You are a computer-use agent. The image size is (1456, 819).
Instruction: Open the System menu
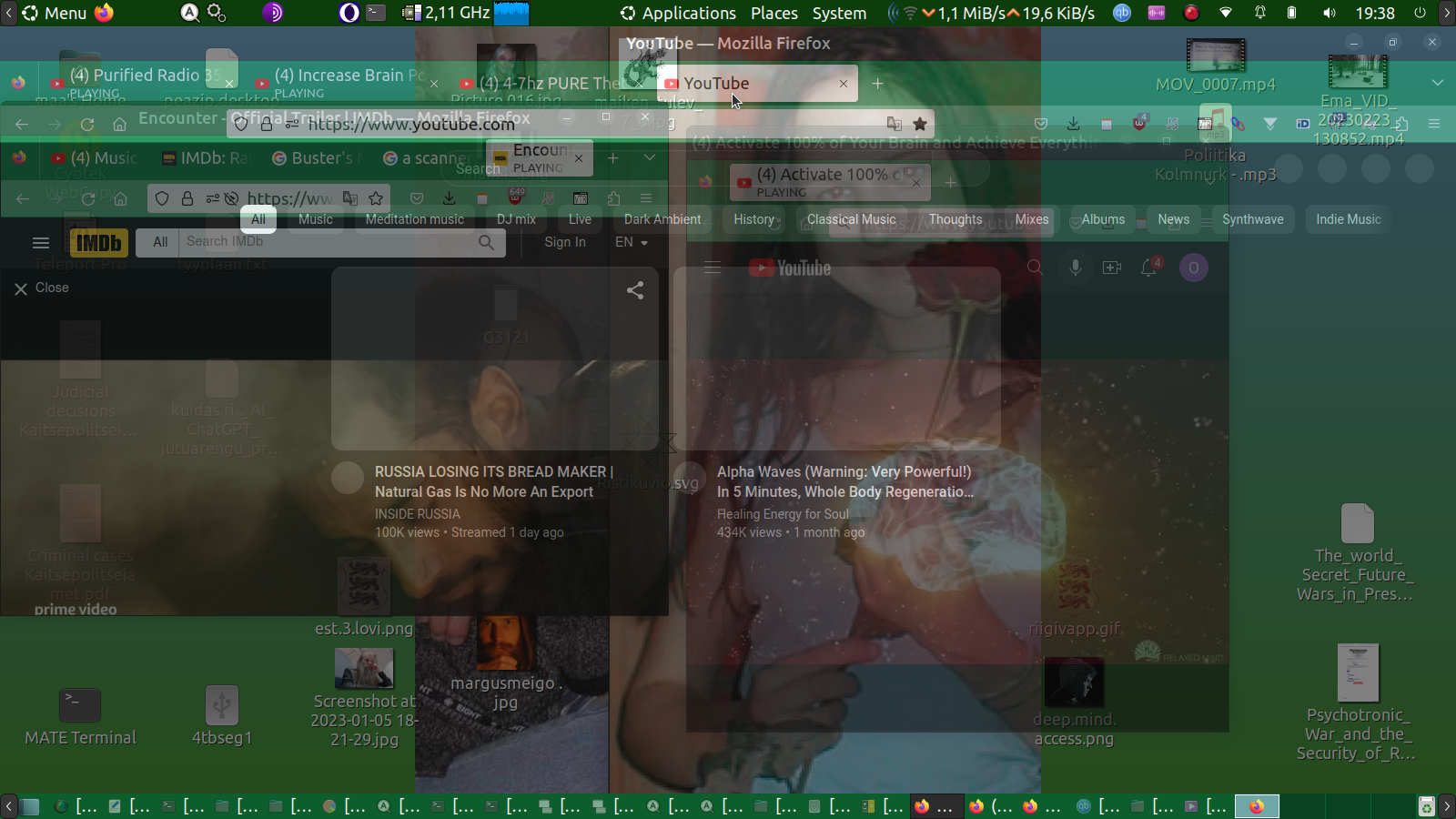839,13
